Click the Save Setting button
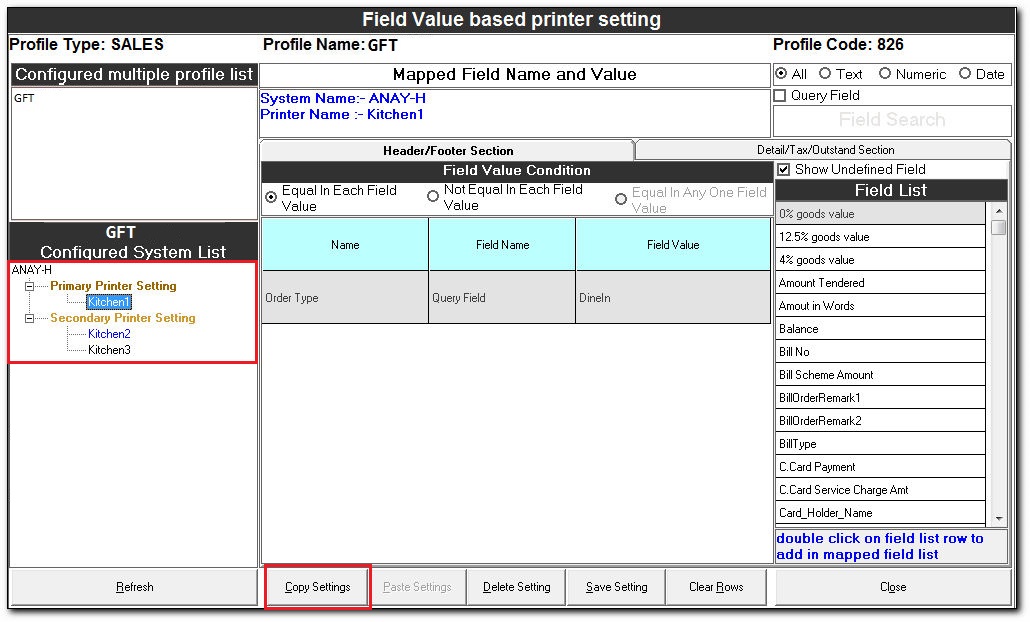Viewport: 1030px width, 622px height. tap(616, 587)
